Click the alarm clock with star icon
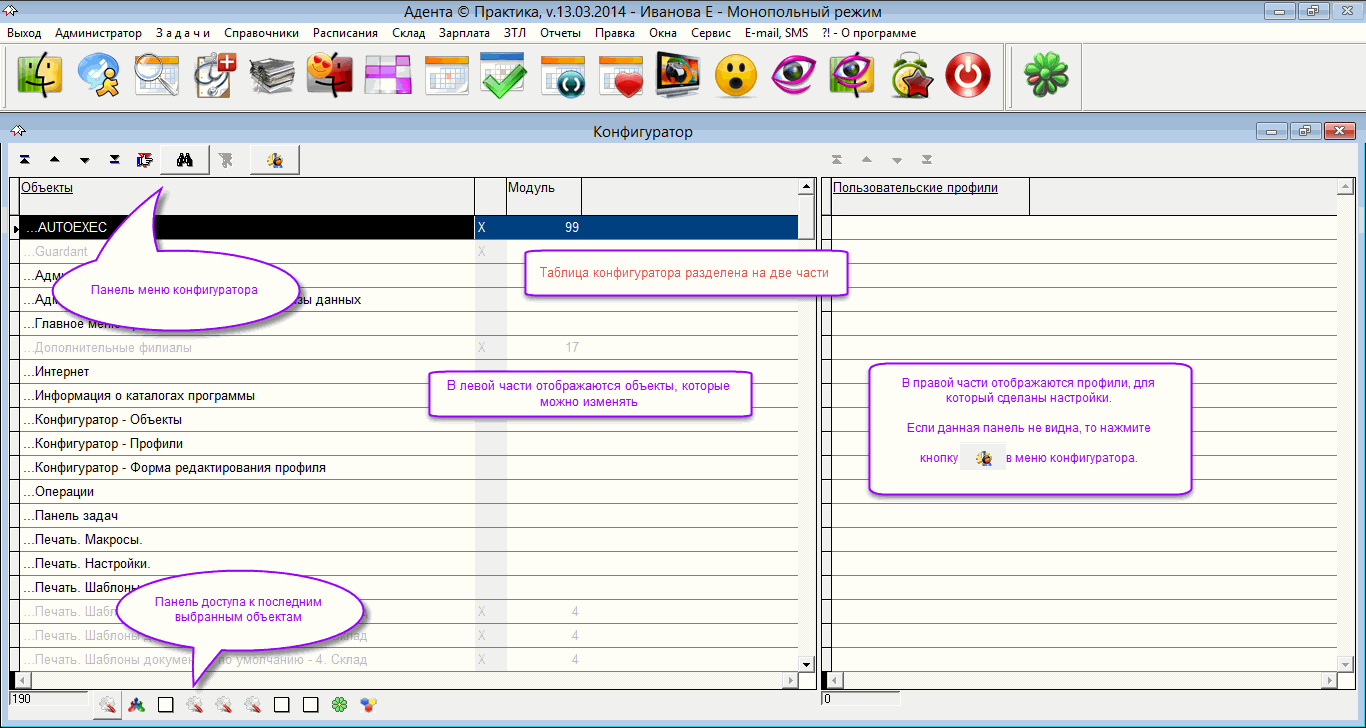The width and height of the screenshot is (1366, 728). coord(909,76)
